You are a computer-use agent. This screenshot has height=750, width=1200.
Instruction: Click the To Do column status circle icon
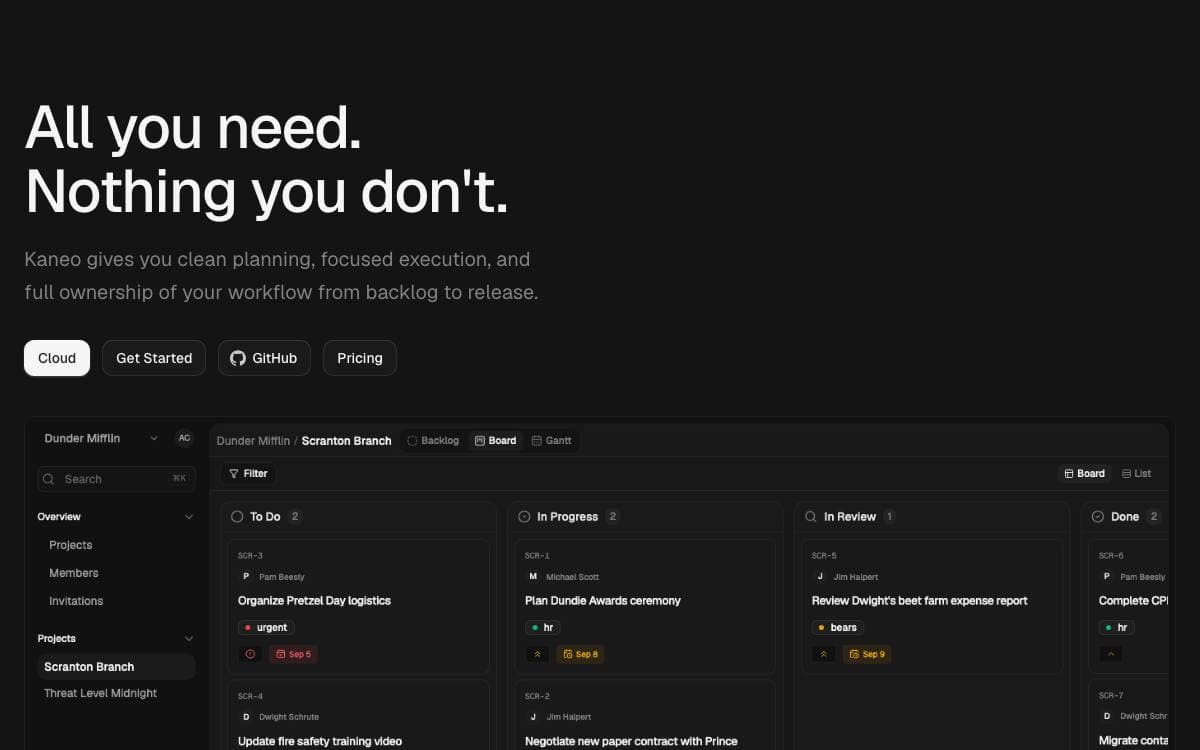(237, 517)
